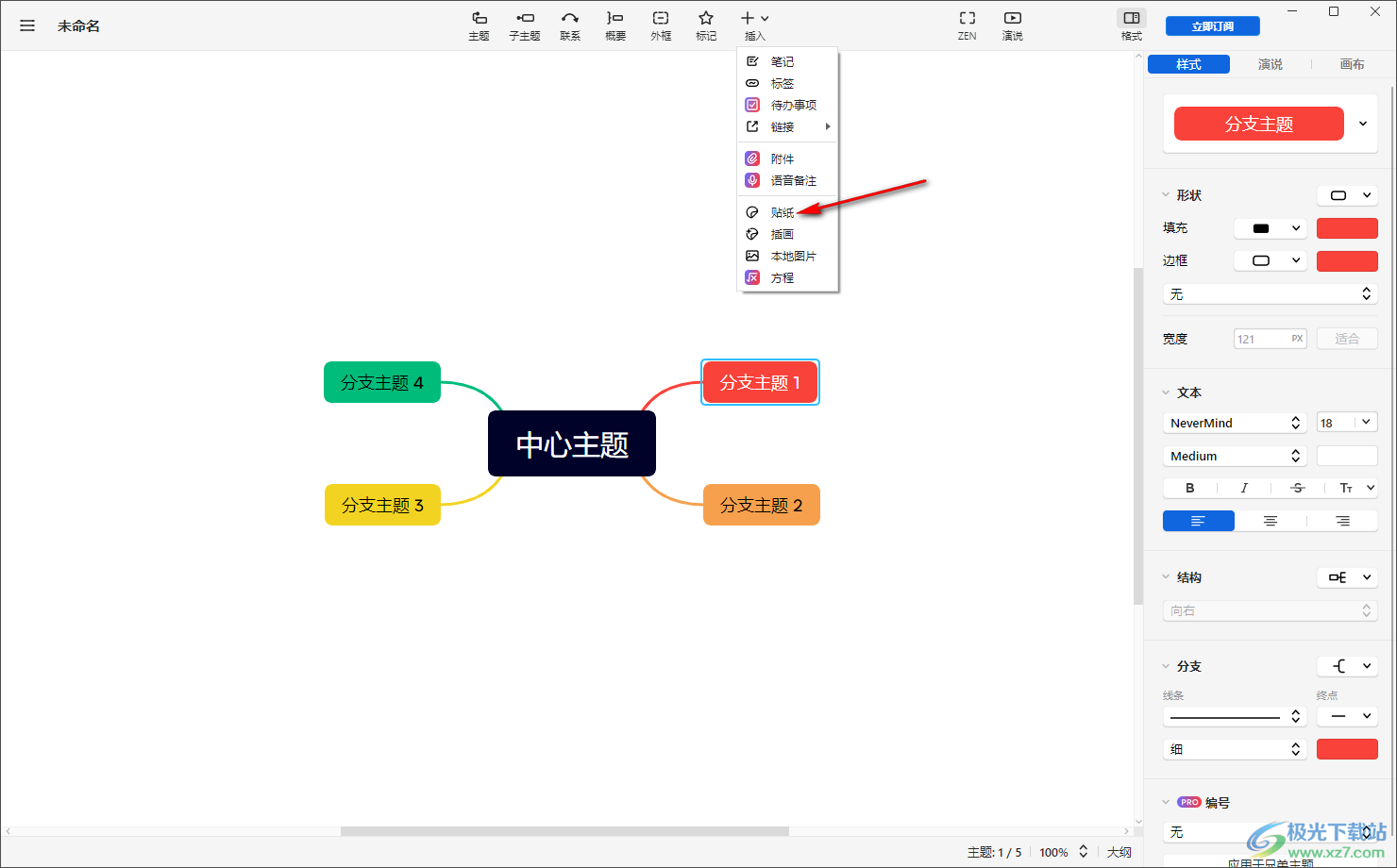Switch to the 演说 panel tab
Image resolution: width=1397 pixels, height=868 pixels.
[x=1271, y=64]
